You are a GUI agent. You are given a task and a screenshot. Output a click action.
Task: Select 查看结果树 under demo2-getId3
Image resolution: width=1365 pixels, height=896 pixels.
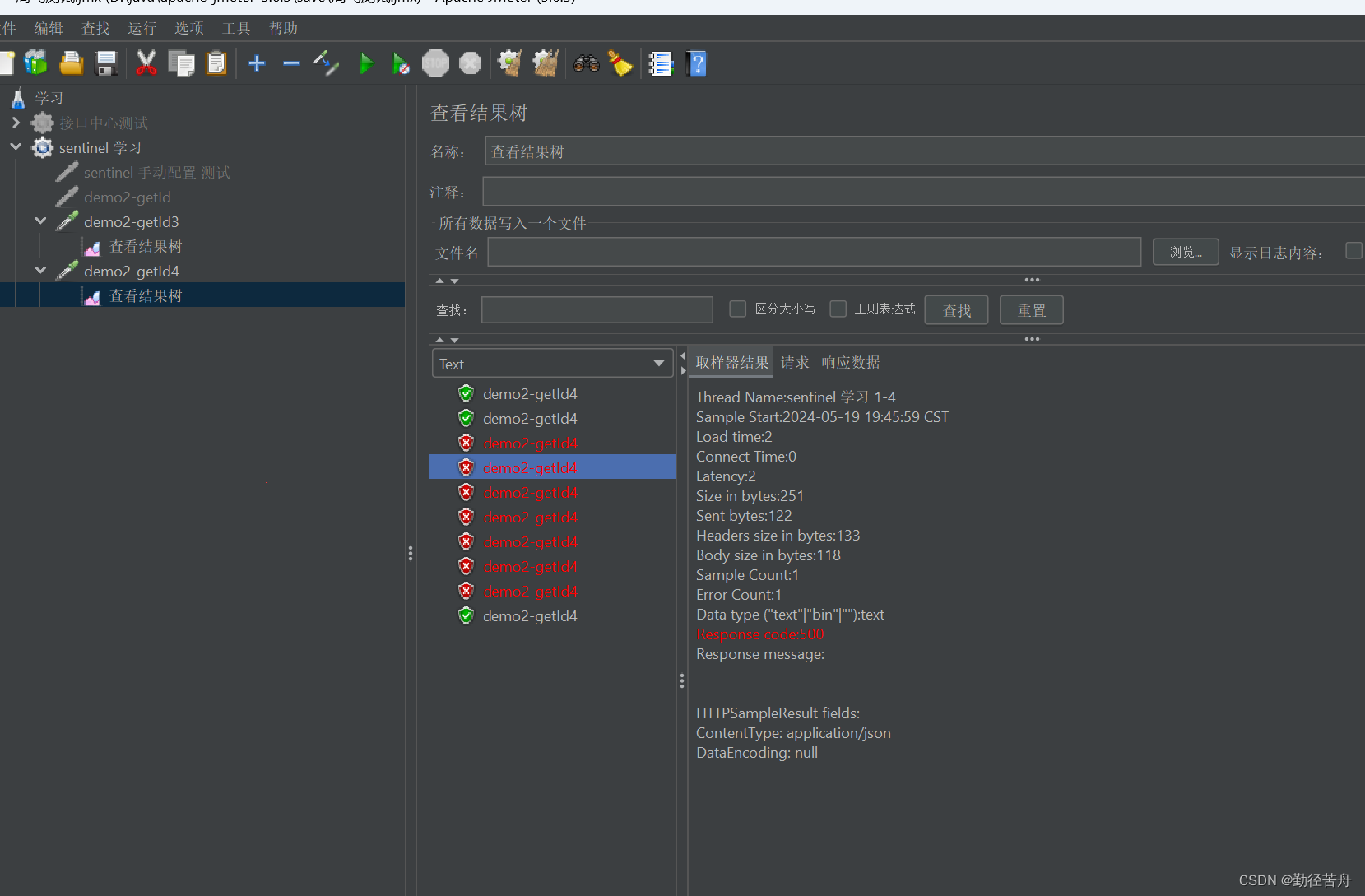coord(146,246)
